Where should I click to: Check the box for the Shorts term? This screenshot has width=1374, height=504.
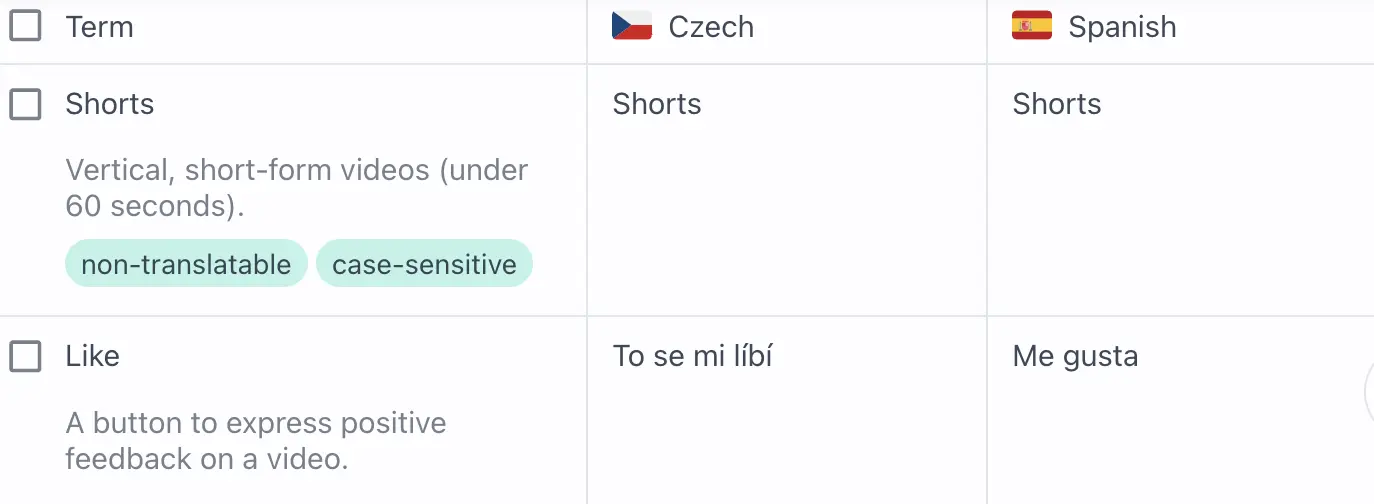(25, 104)
